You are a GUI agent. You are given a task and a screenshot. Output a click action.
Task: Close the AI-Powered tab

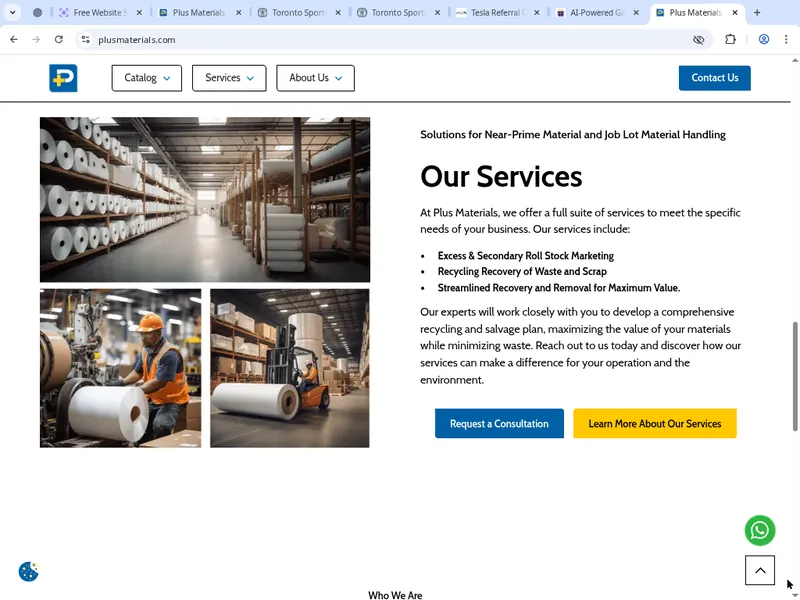pos(636,13)
